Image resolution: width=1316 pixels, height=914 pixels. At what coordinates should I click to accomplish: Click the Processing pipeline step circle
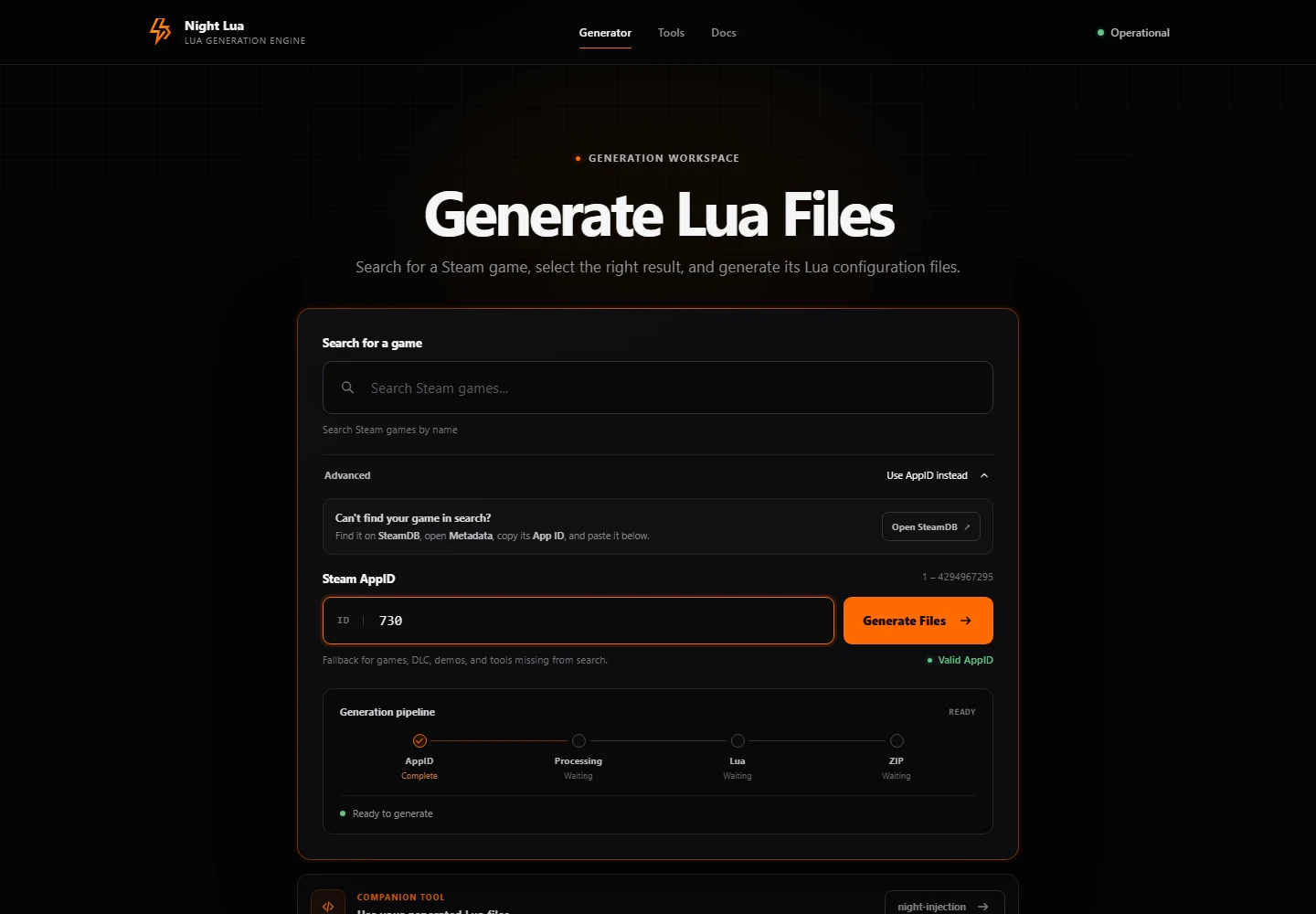578,740
